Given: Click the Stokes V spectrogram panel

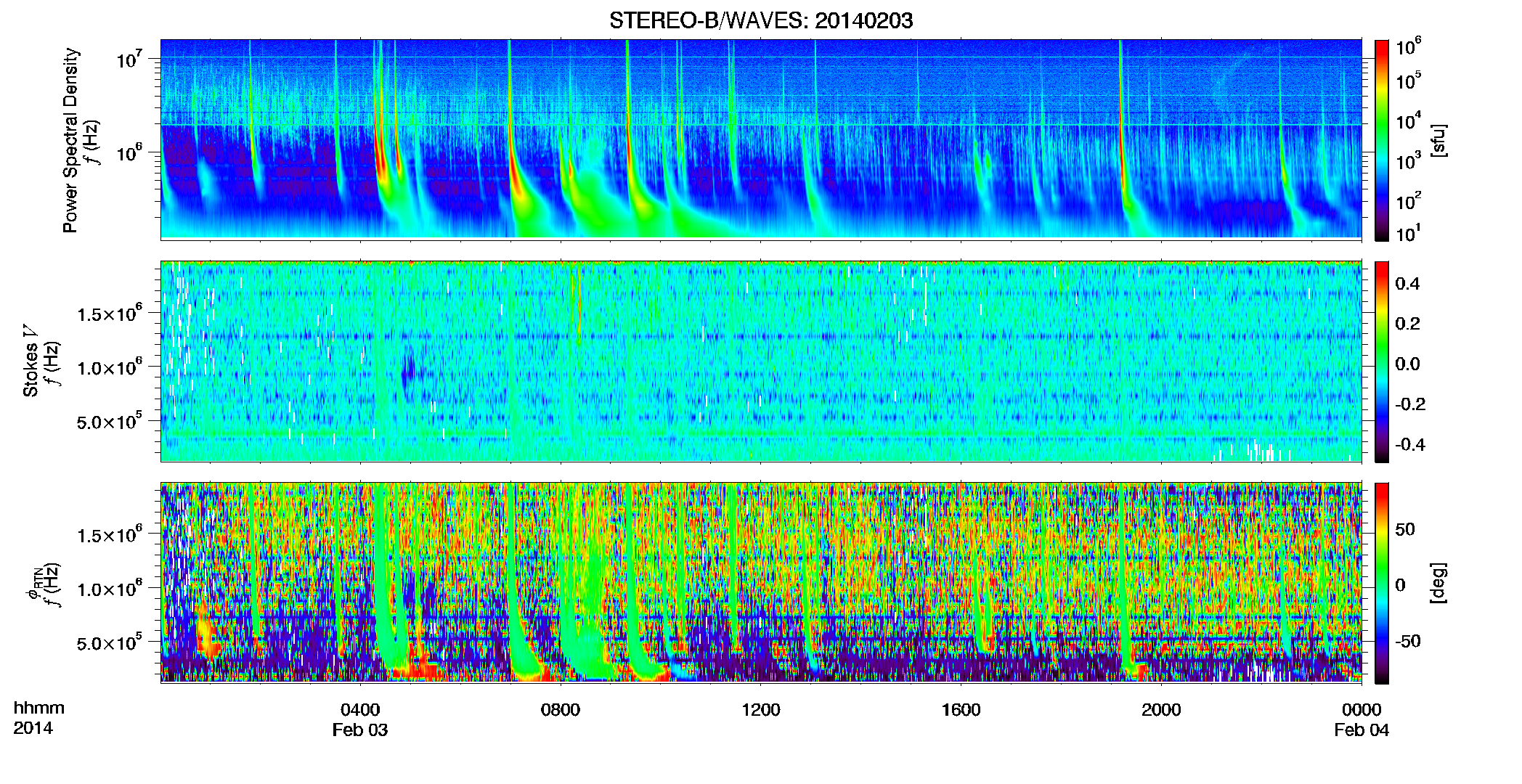Looking at the screenshot, I should (761, 362).
